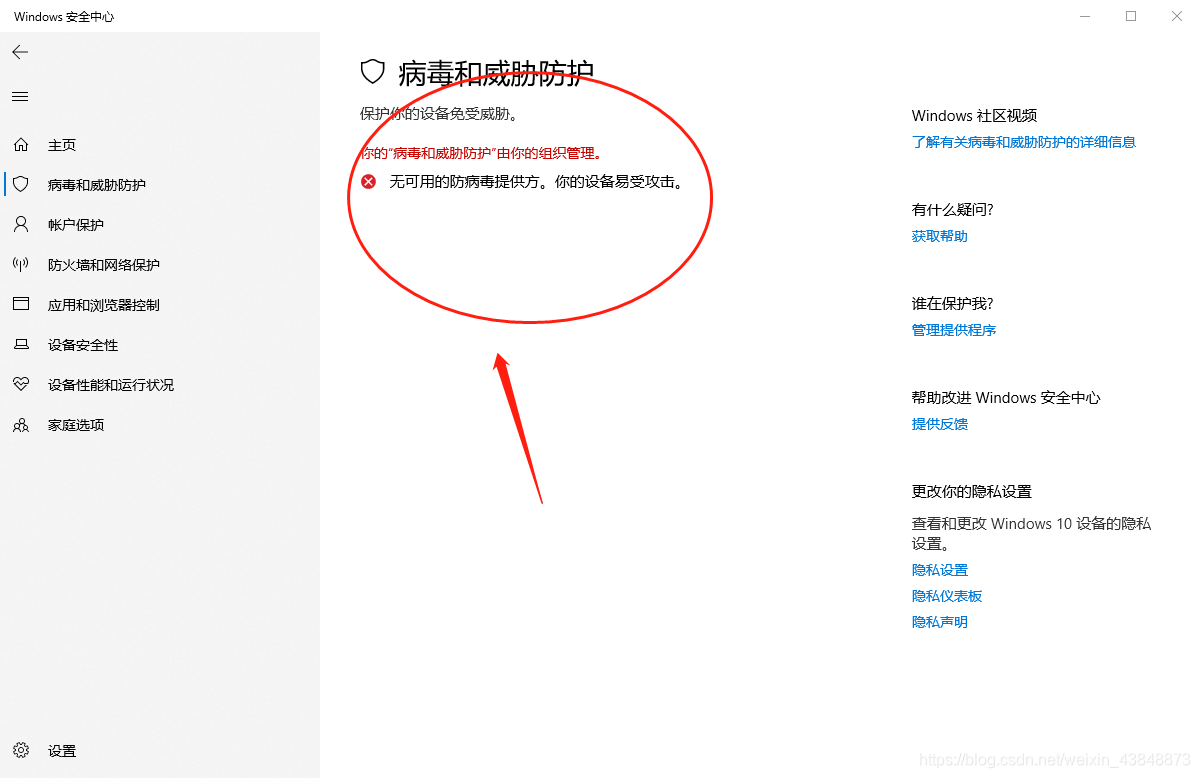The image size is (1200, 778).
Task: Click the 病毒和威胁防护 page heading shield
Action: pos(372,71)
